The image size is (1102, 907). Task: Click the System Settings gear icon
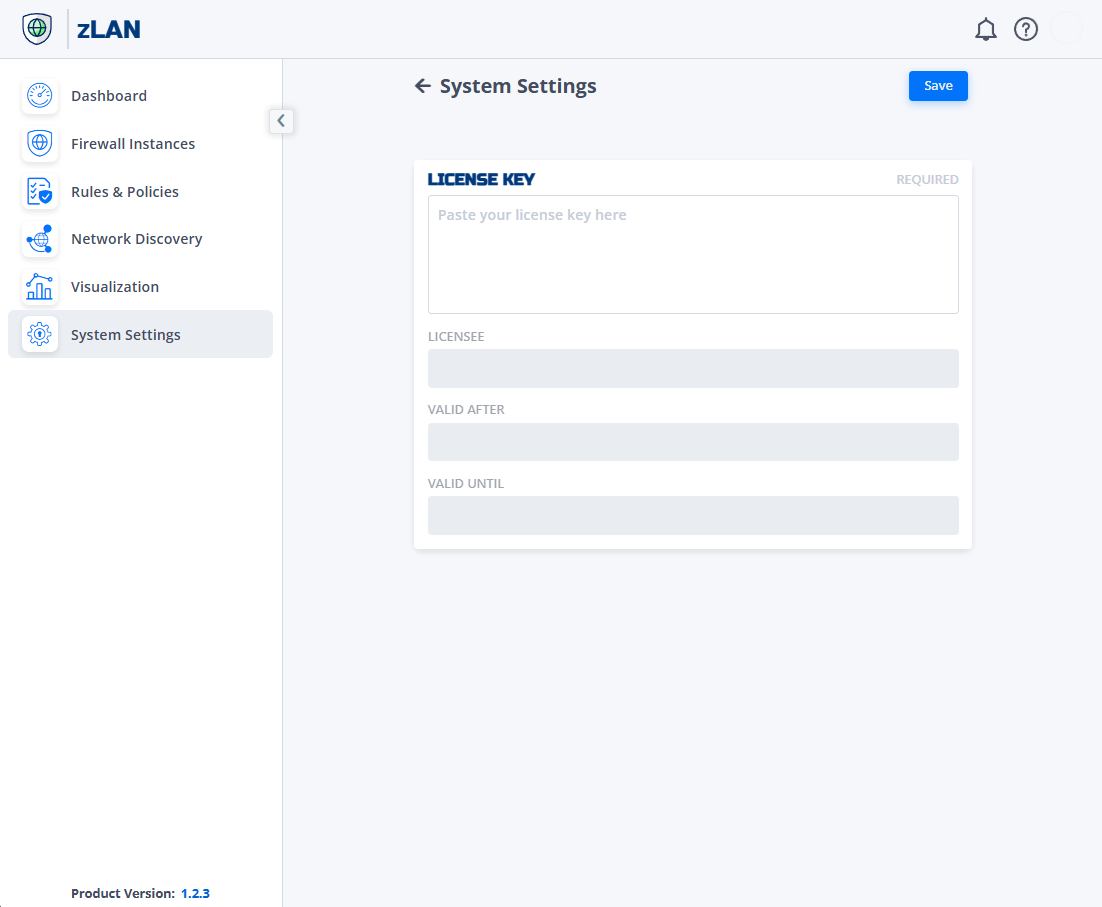point(39,334)
